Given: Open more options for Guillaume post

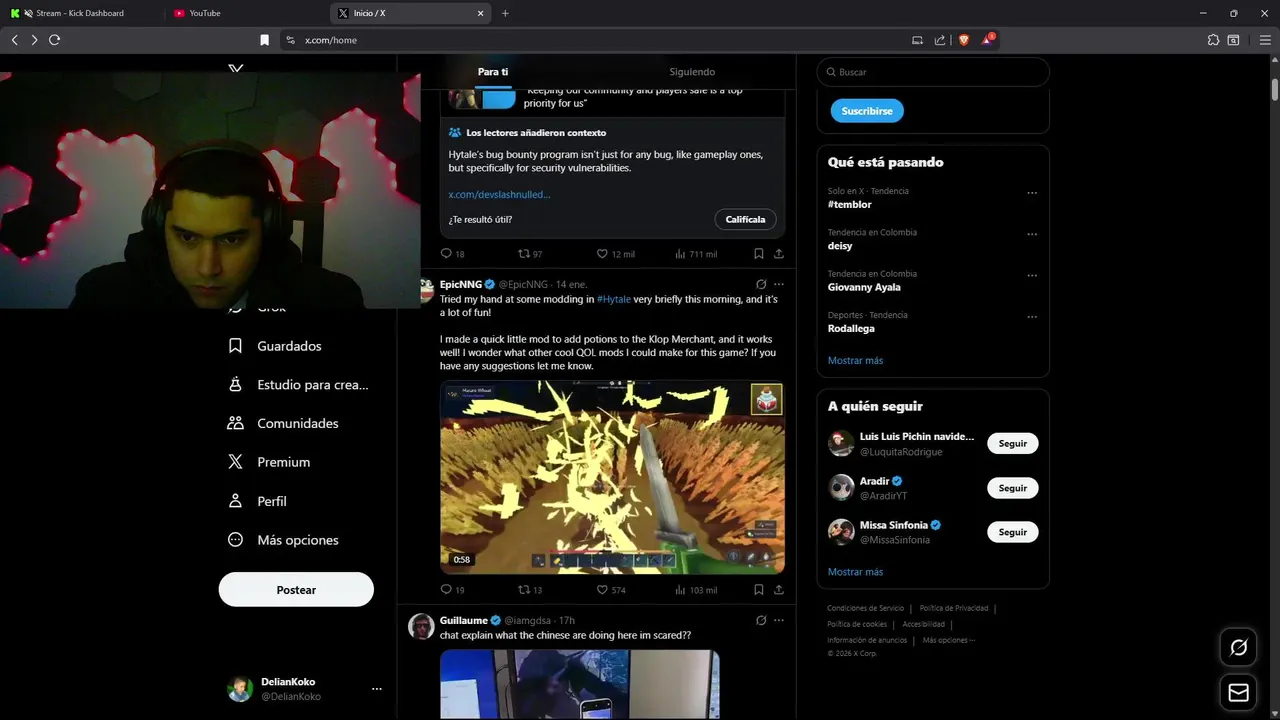Looking at the screenshot, I should 779,620.
